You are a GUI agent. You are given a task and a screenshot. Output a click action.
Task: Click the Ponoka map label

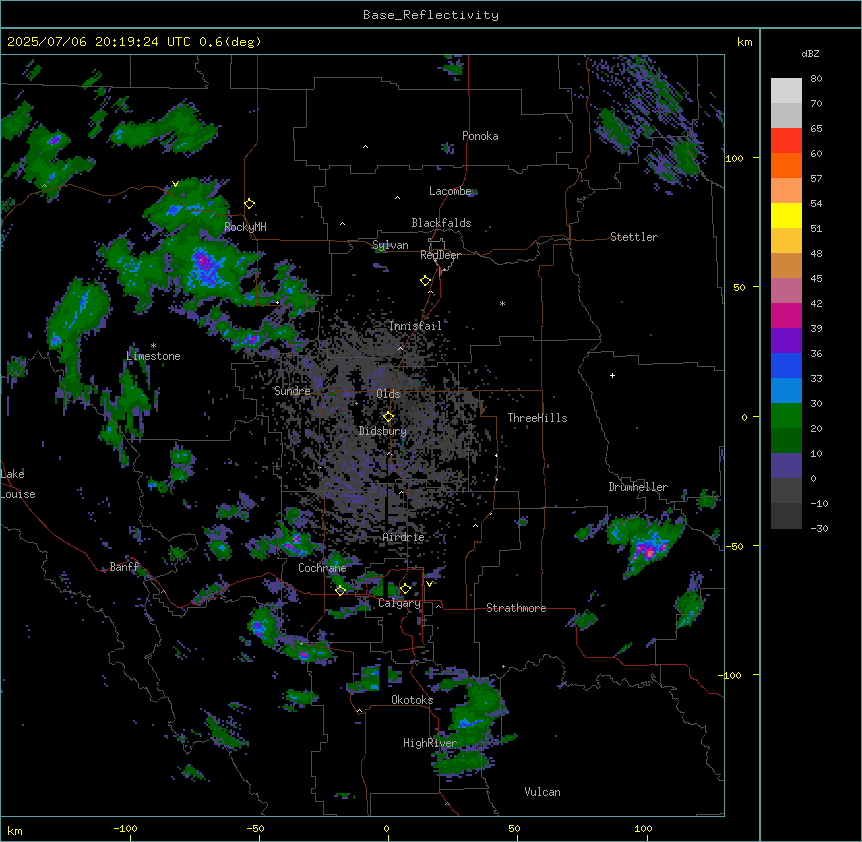(x=480, y=136)
